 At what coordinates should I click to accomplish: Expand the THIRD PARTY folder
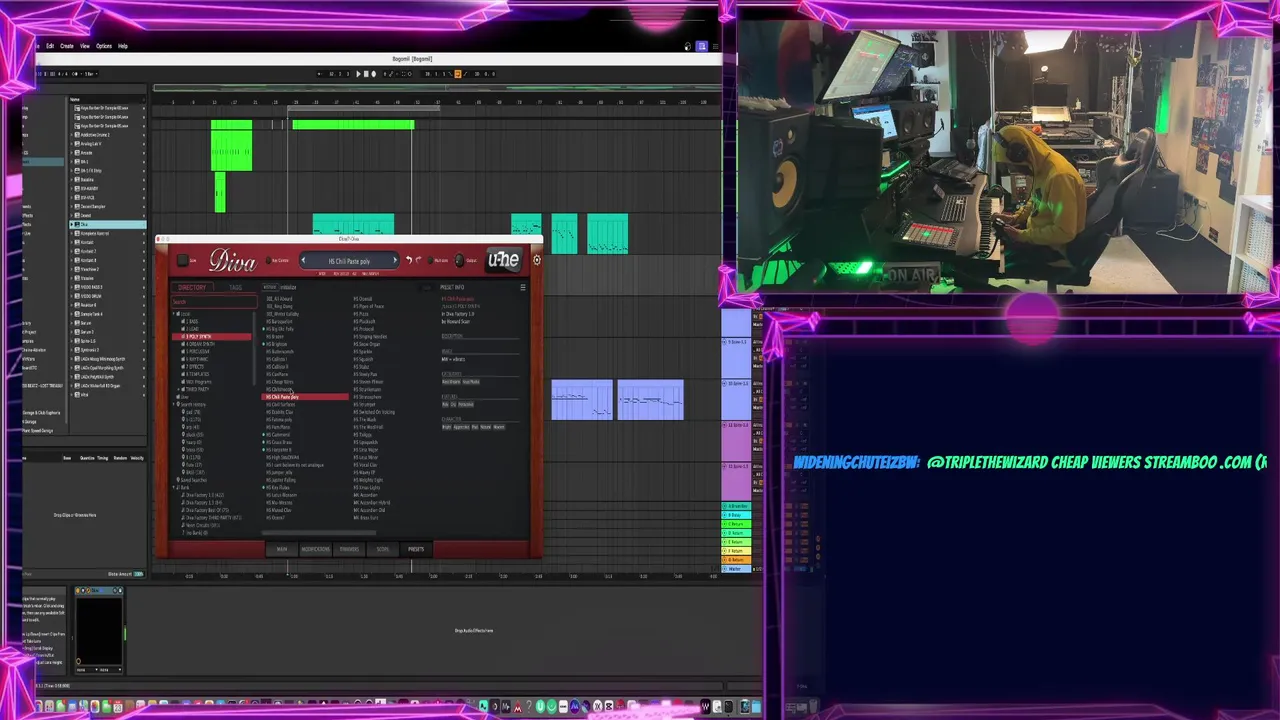click(x=178, y=389)
